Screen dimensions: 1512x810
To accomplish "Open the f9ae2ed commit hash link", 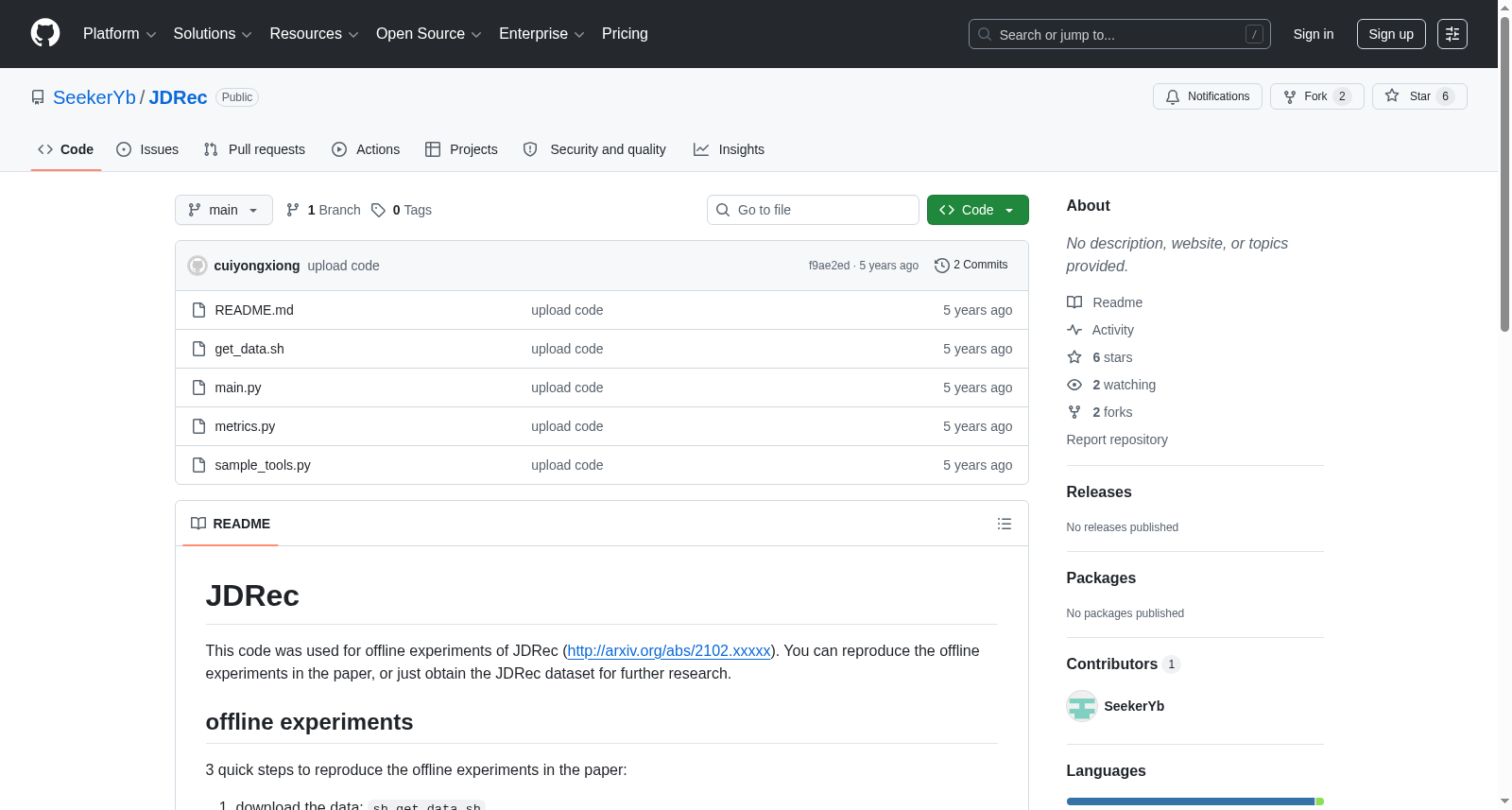I will click(829, 266).
